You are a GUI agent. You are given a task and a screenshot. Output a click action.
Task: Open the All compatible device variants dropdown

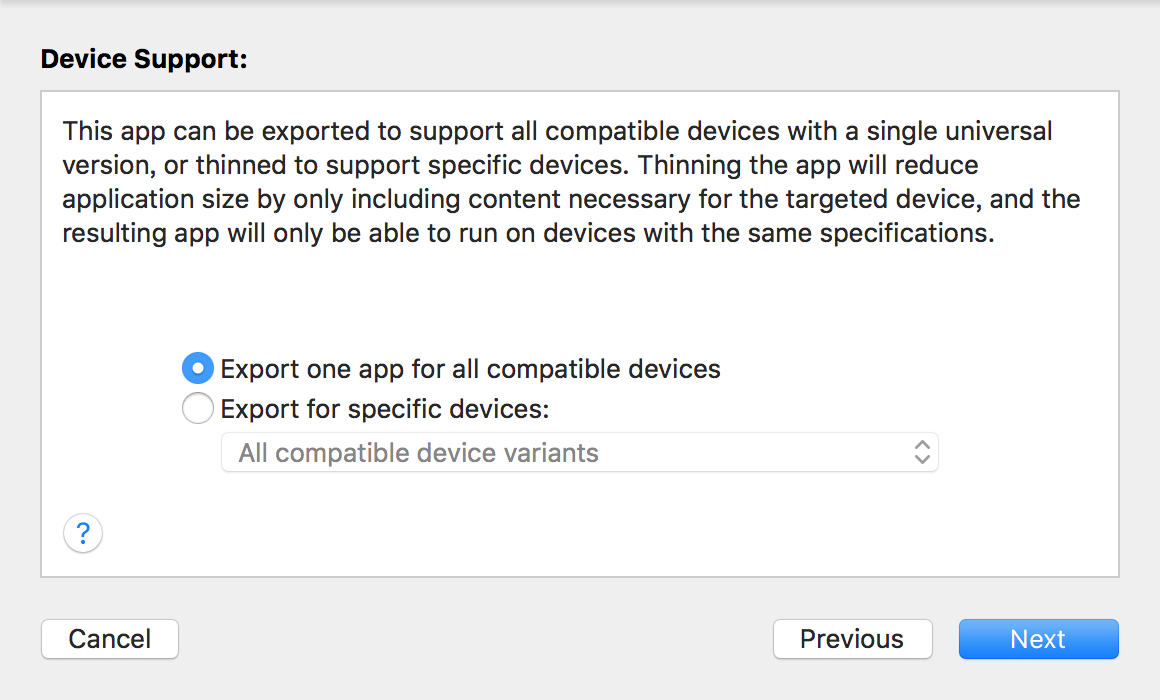pyautogui.click(x=578, y=452)
